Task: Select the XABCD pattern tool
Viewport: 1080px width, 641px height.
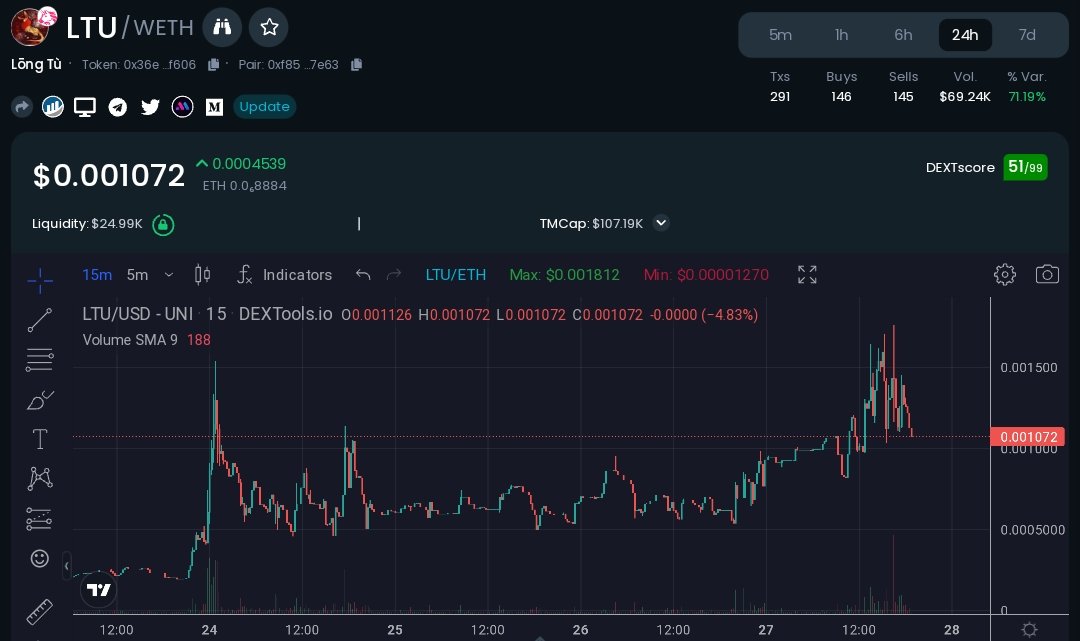Action: [40, 478]
